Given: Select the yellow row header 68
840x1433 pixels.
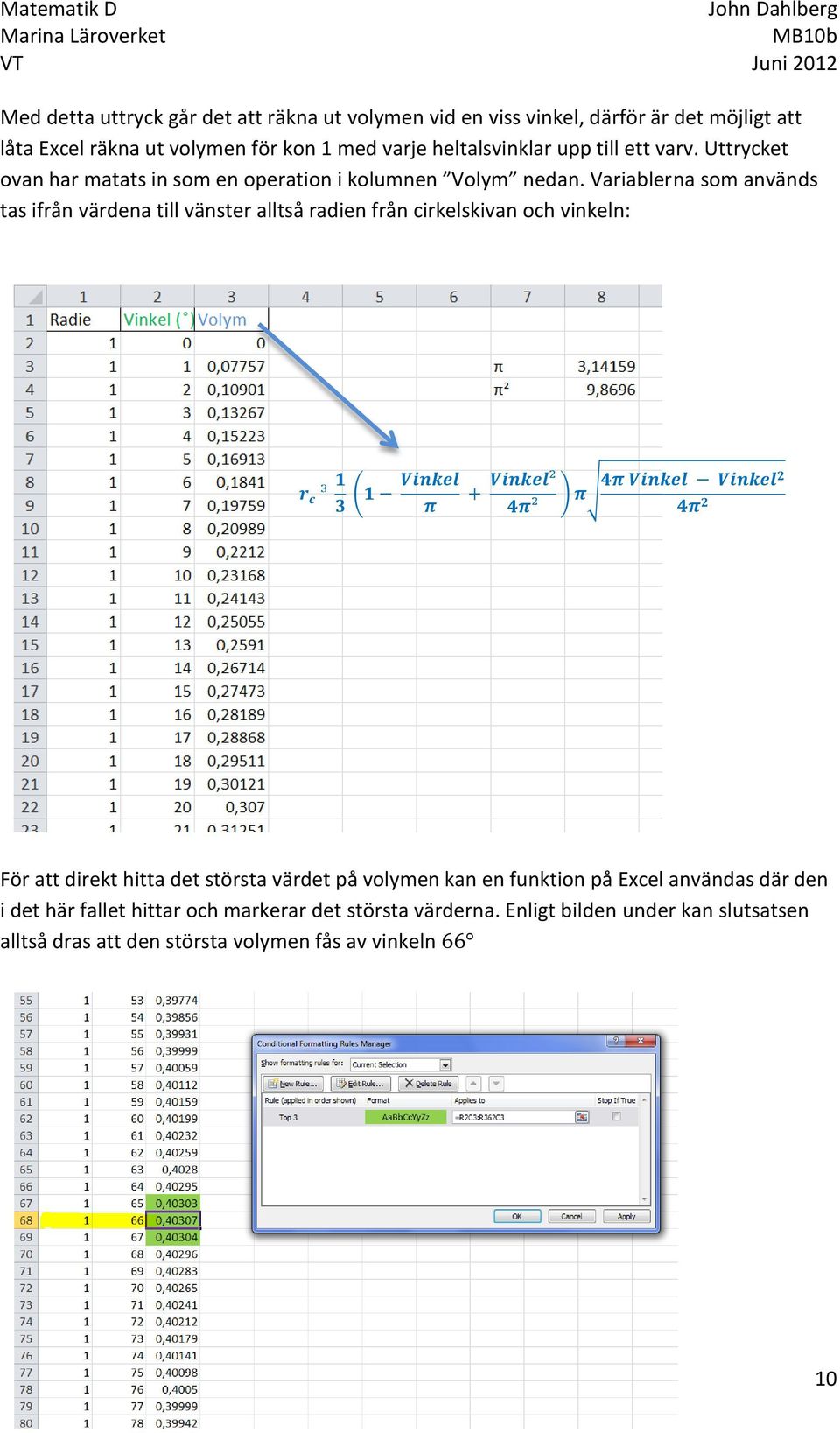Looking at the screenshot, I should 27,1220.
